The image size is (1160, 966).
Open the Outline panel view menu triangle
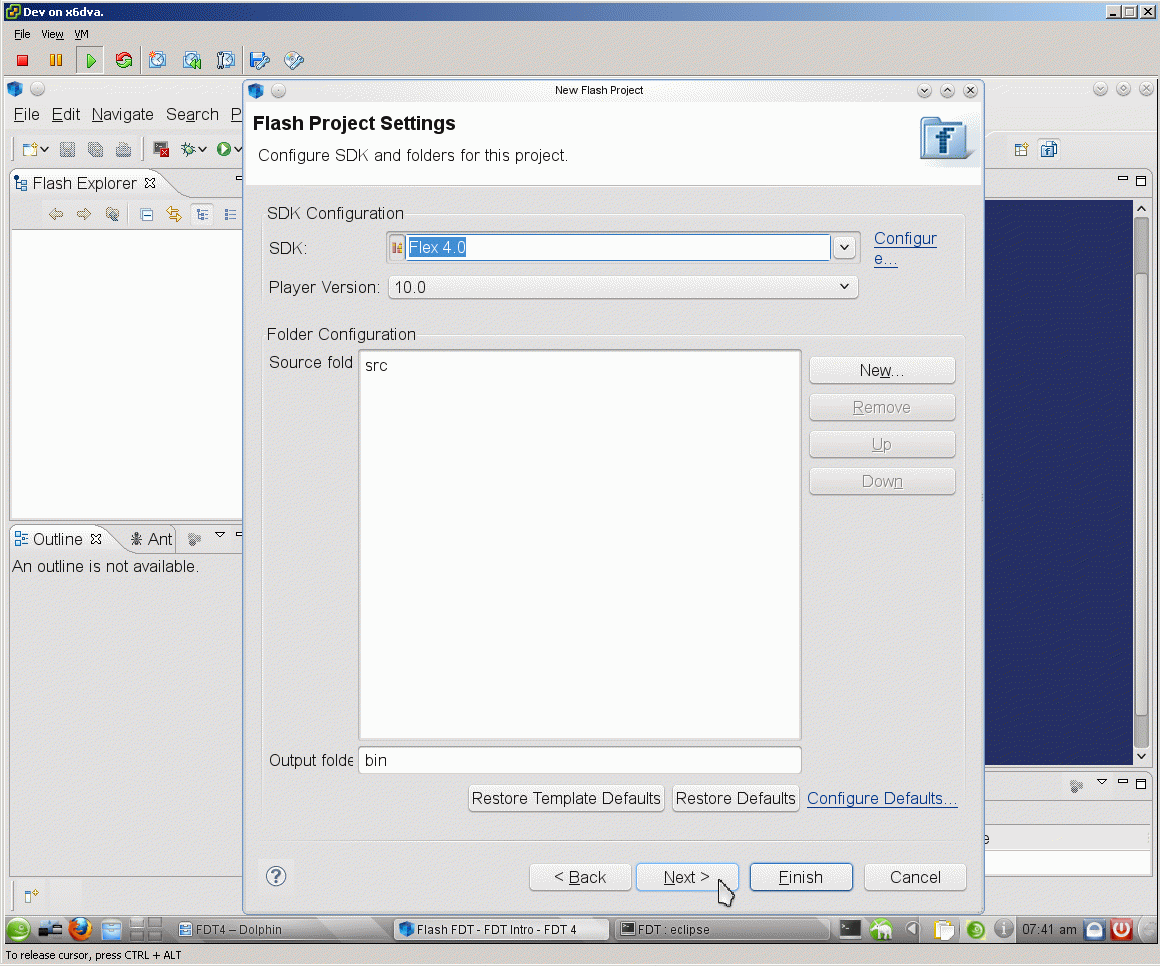pyautogui.click(x=220, y=535)
